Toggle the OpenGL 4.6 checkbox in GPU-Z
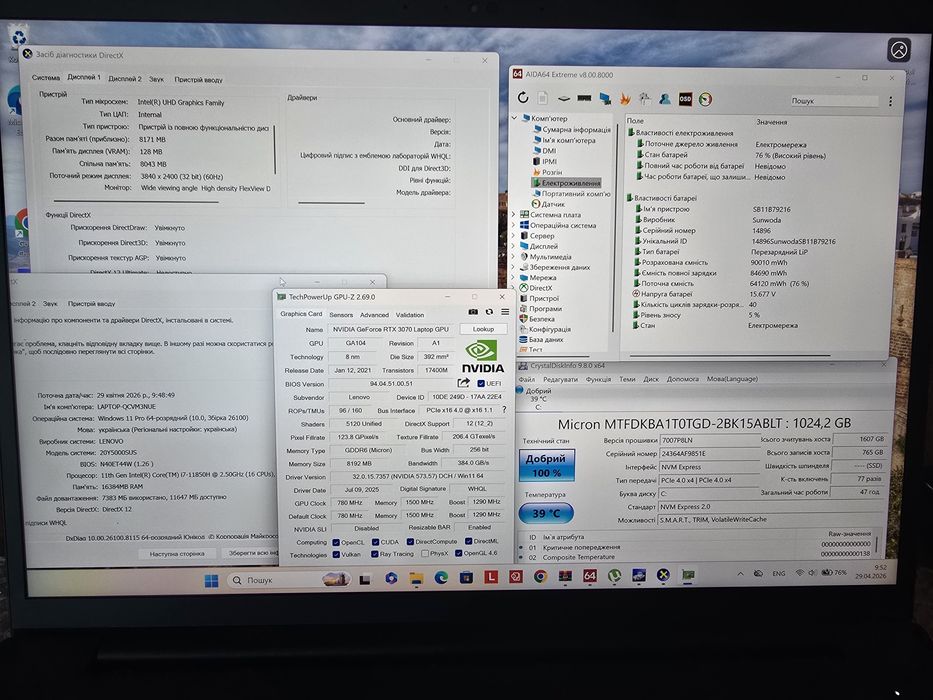 (x=459, y=553)
